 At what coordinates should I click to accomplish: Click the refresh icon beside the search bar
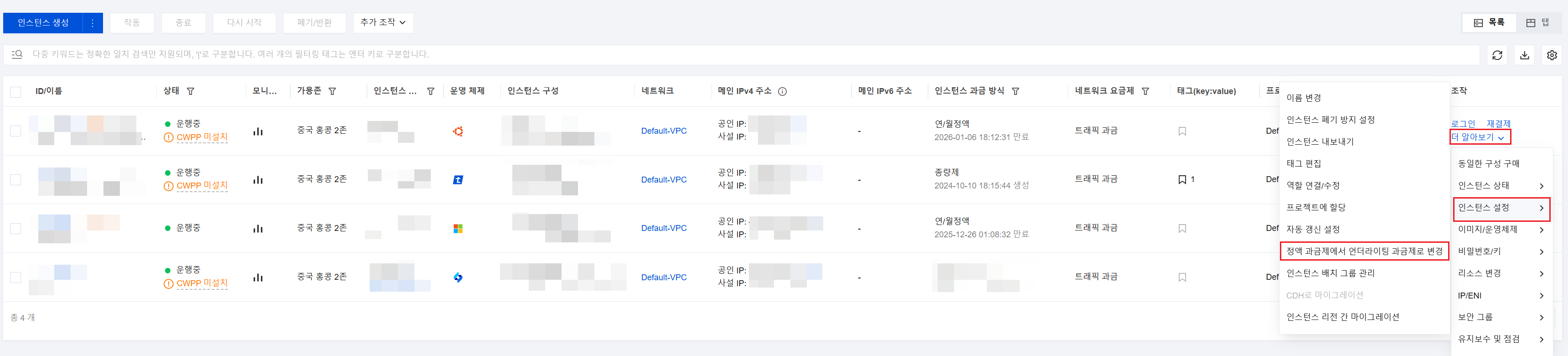[1497, 55]
